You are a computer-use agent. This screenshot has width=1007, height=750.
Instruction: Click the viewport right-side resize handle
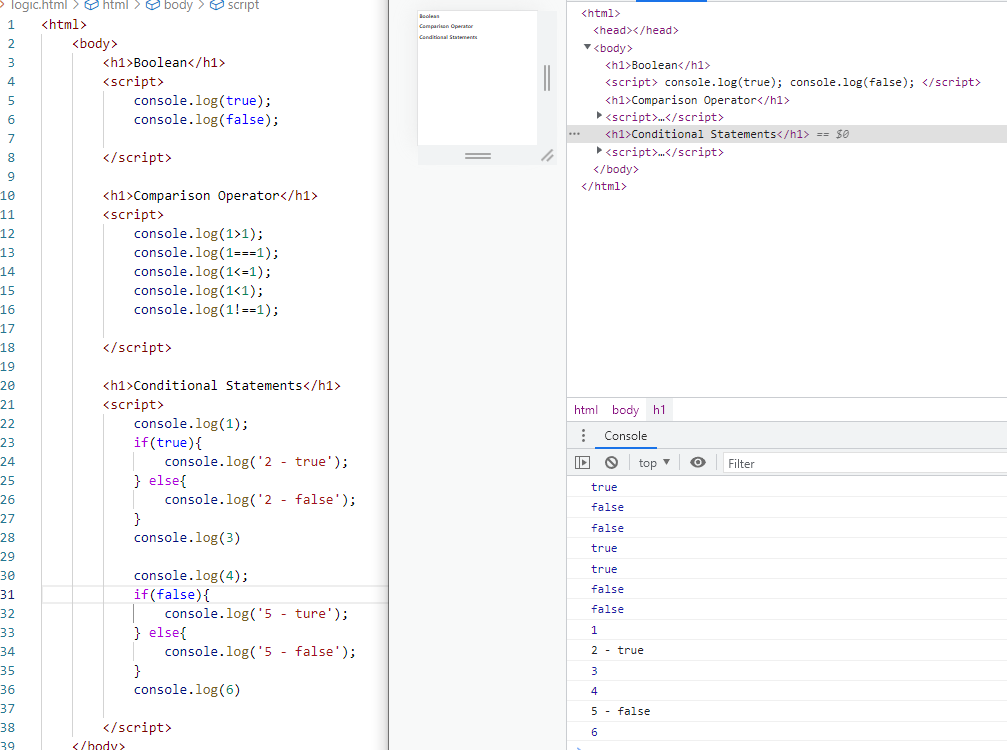coord(547,78)
